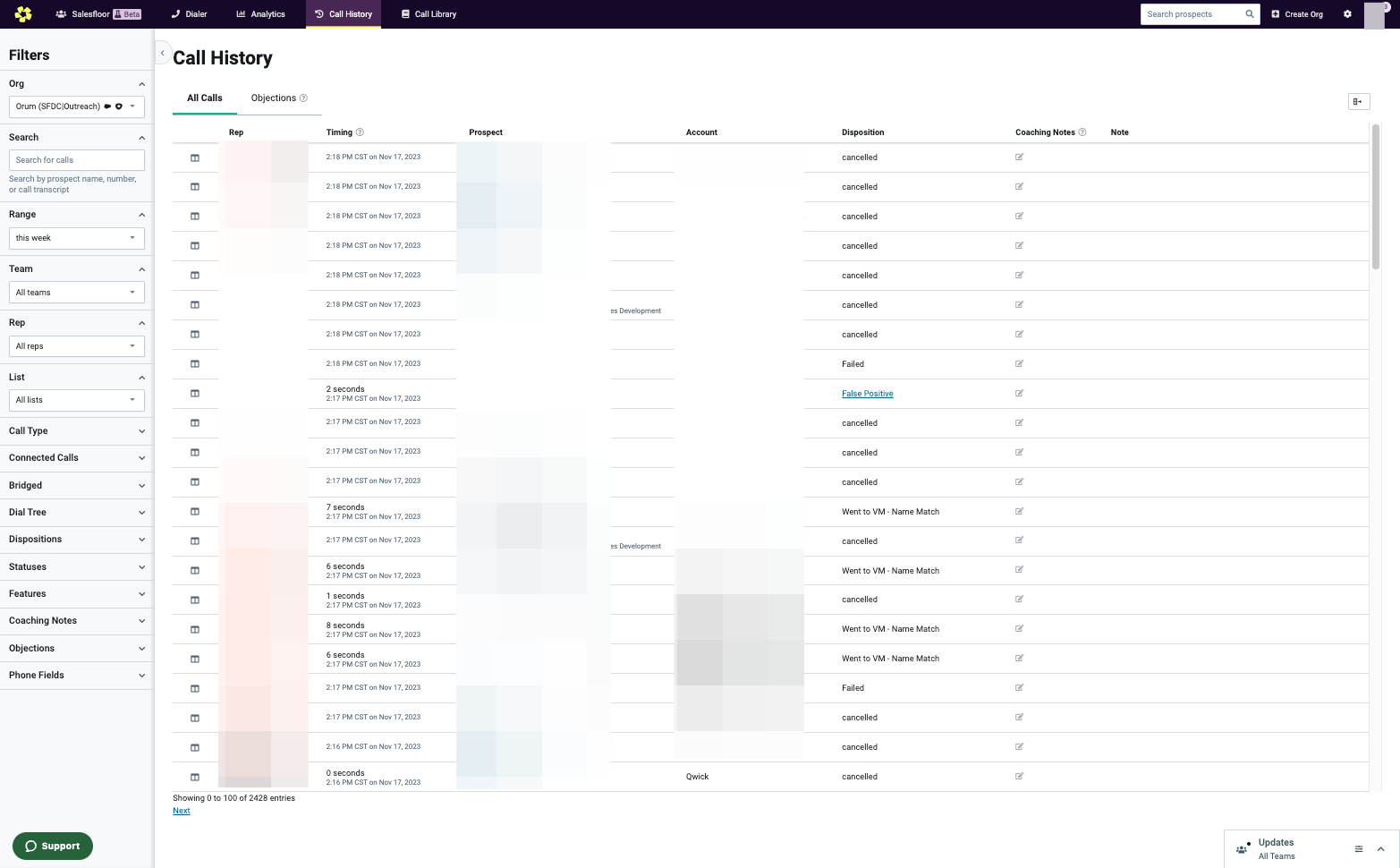The width and height of the screenshot is (1400, 868).
Task: Open the All reps dropdown
Action: point(77,346)
